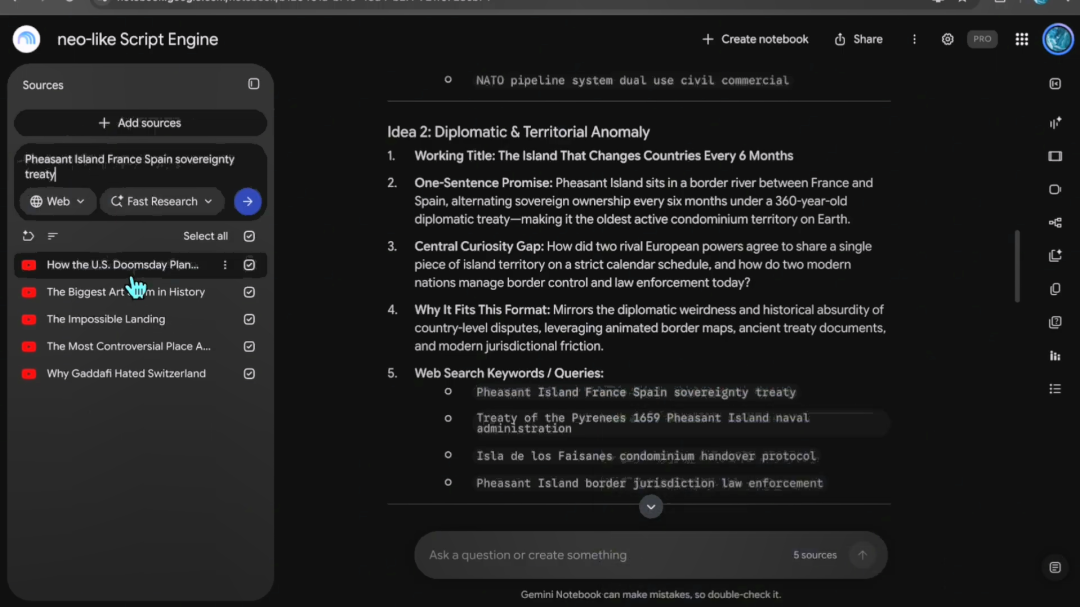Click the Share button
The width and height of the screenshot is (1080, 607).
point(858,39)
